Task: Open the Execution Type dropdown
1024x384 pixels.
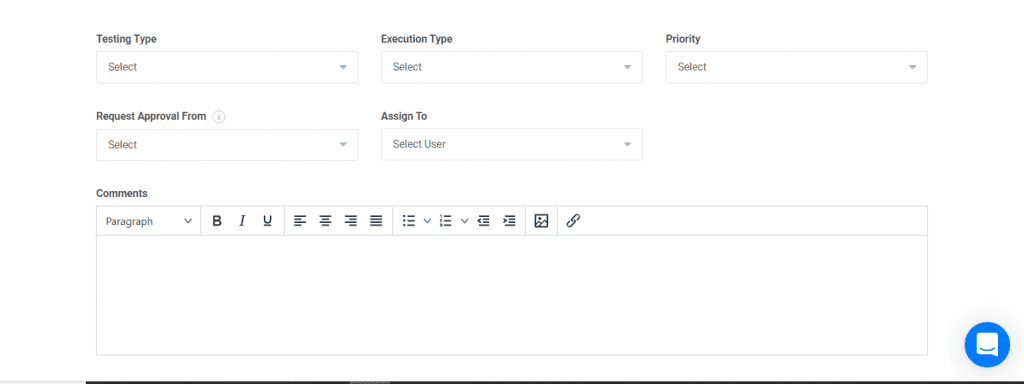Action: click(x=512, y=67)
